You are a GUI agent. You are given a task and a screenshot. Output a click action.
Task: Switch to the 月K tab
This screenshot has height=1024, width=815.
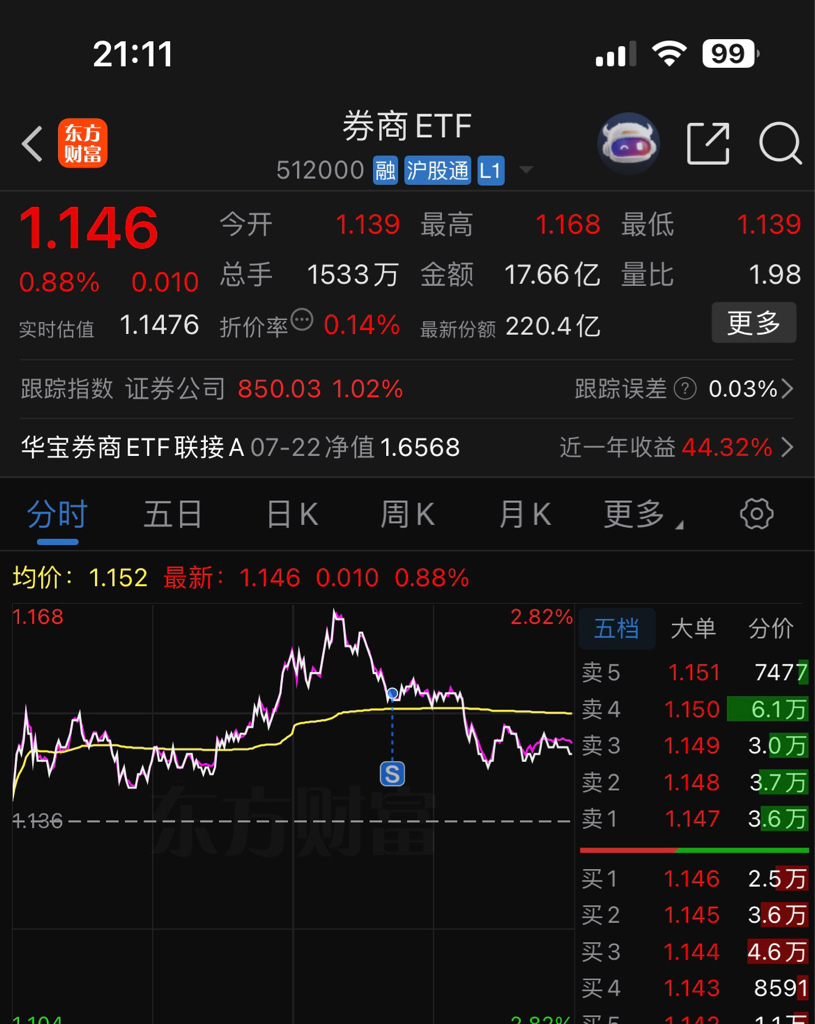click(525, 515)
